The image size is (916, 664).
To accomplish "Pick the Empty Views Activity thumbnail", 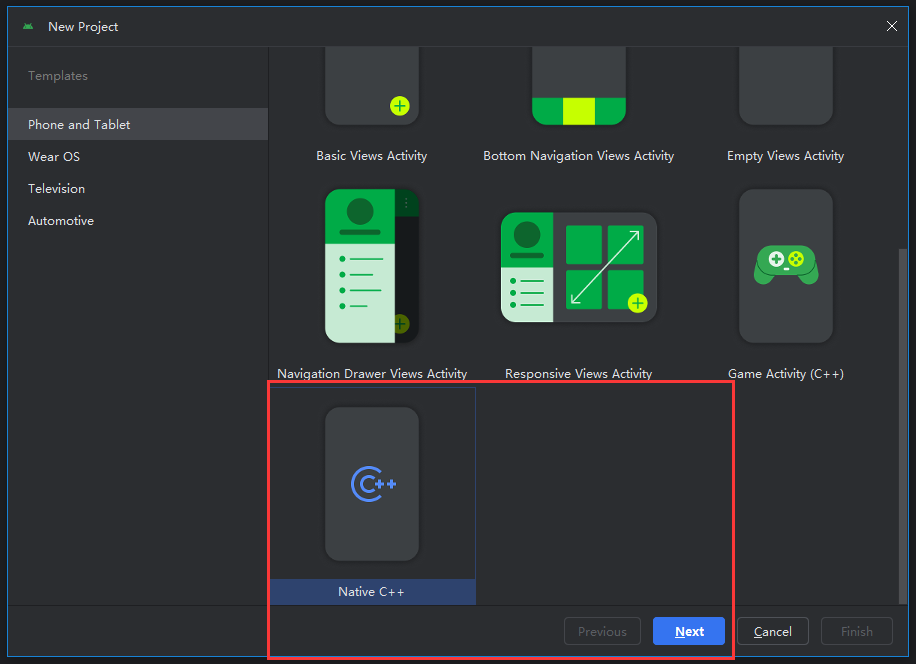I will [x=785, y=90].
